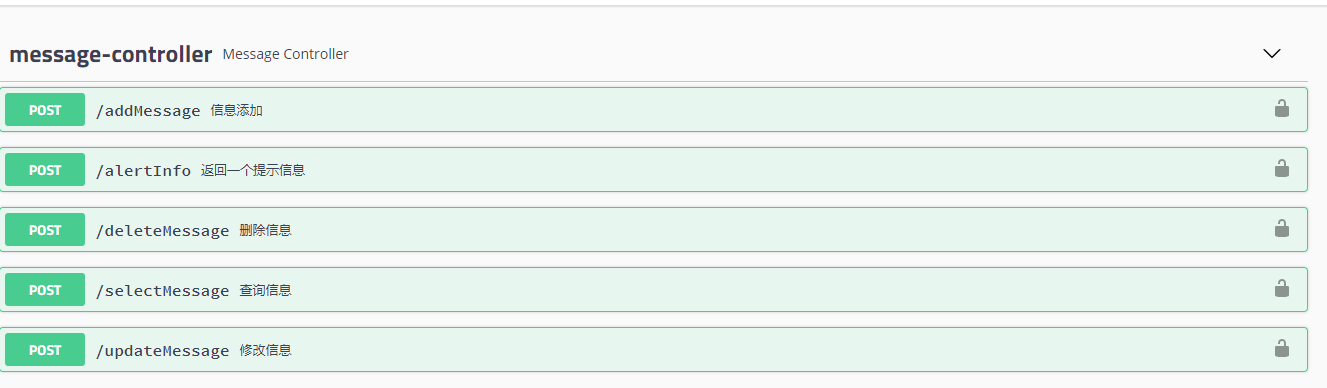Click the lock icon on /alertInfo row

(x=1281, y=169)
